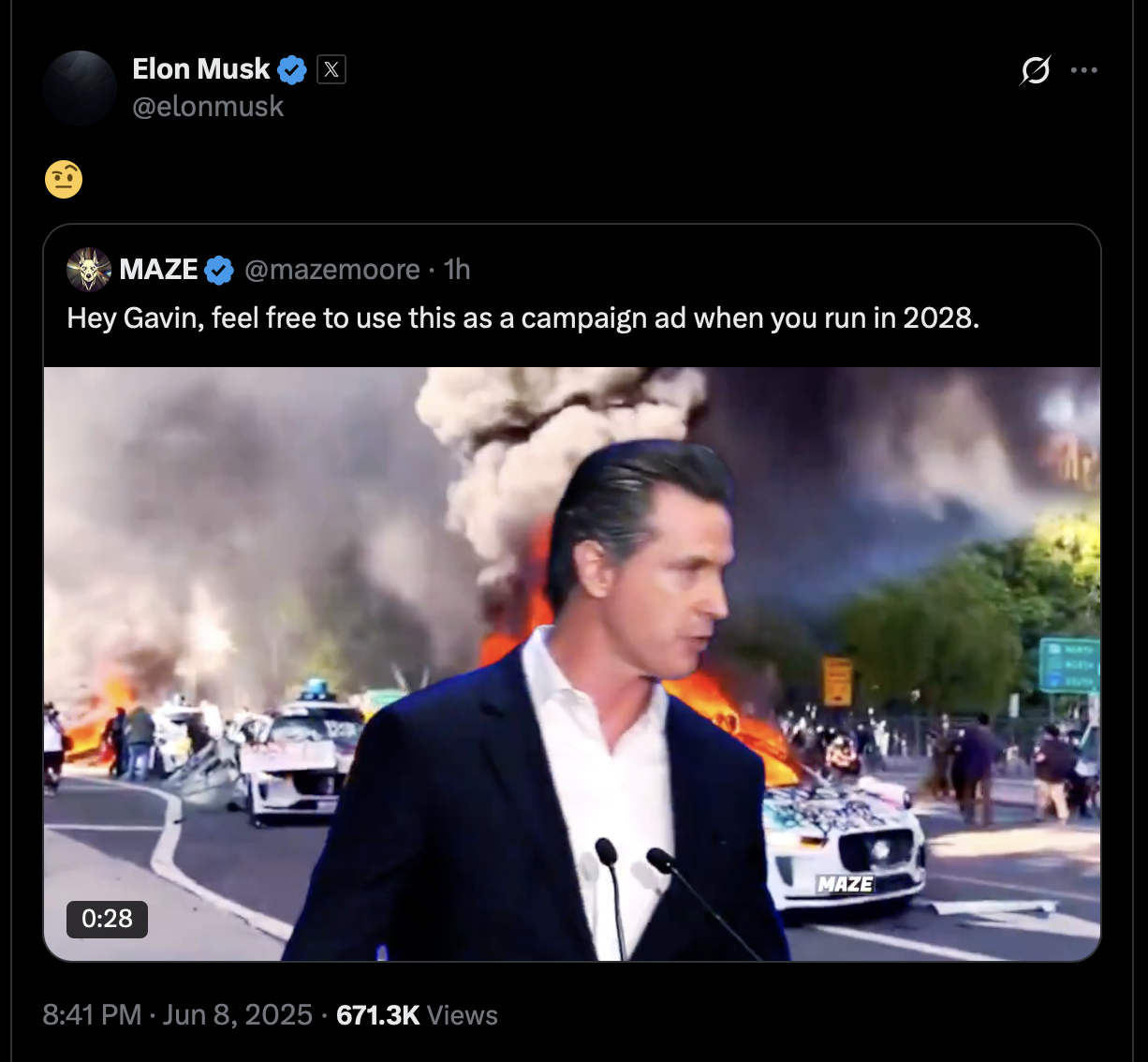This screenshot has width=1148, height=1062.
Task: Click the raised eyebrow emoji
Action: (x=64, y=179)
